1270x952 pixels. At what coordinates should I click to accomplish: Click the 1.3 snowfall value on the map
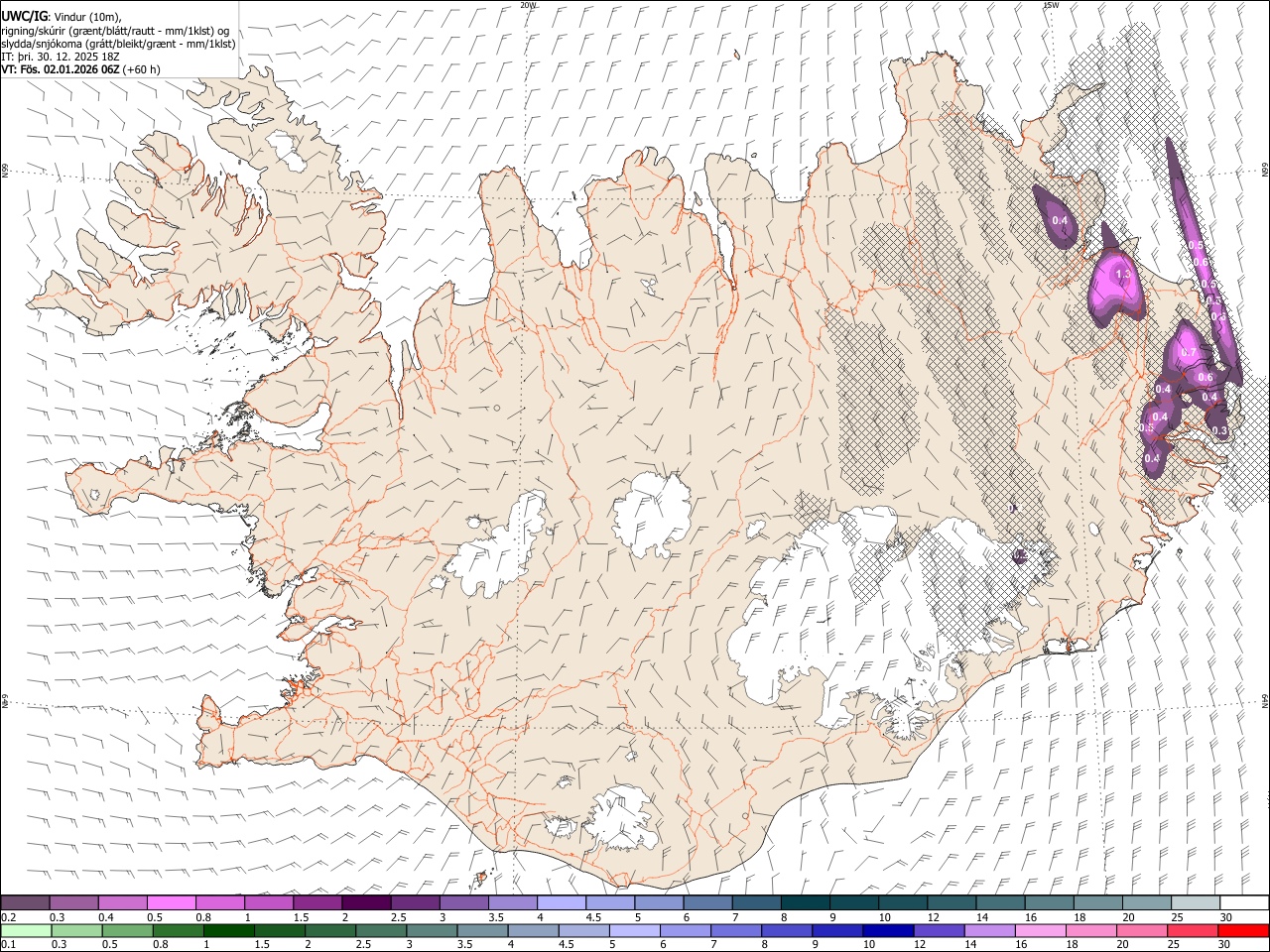[1123, 275]
